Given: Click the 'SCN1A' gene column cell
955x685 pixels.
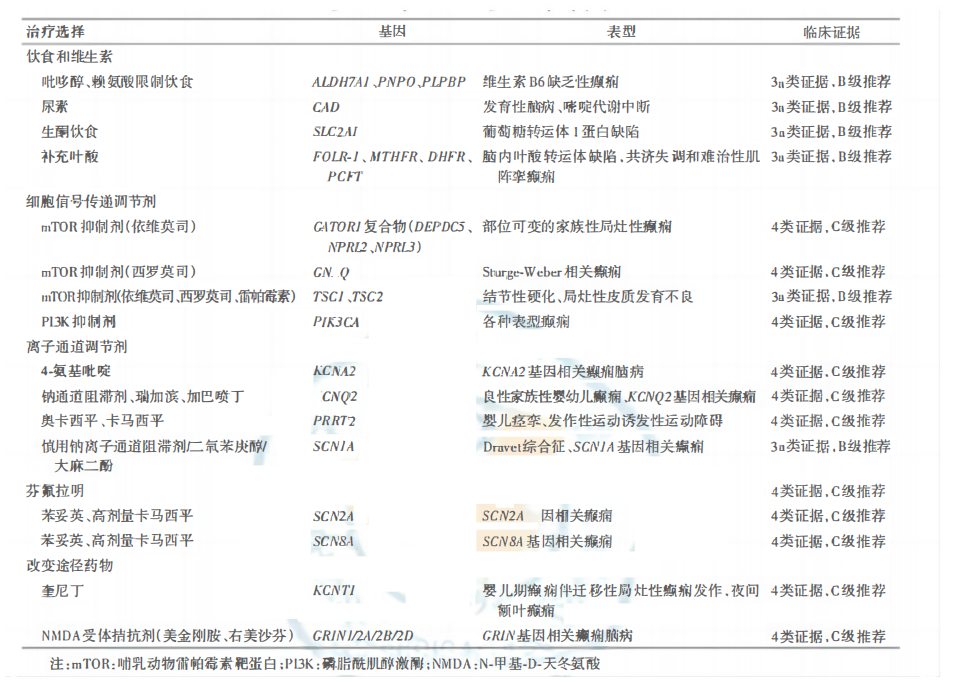Looking at the screenshot, I should [x=333, y=446].
